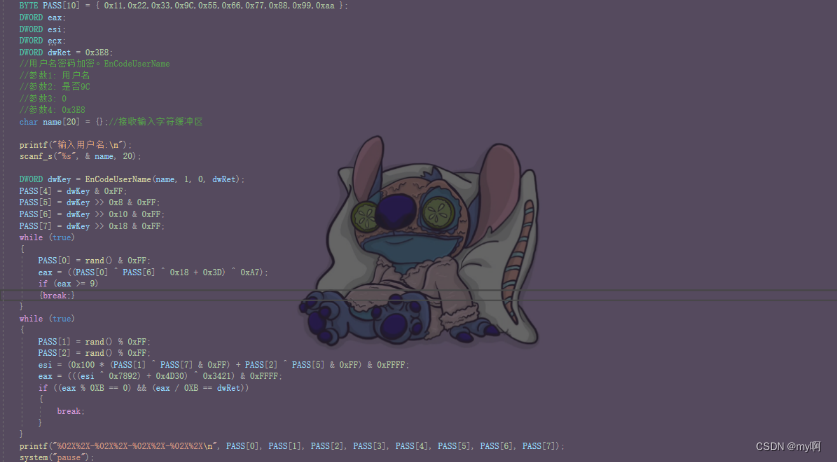Click the '{break;}' statement on highlighted line
This screenshot has height=462, width=837.
pos(56,295)
